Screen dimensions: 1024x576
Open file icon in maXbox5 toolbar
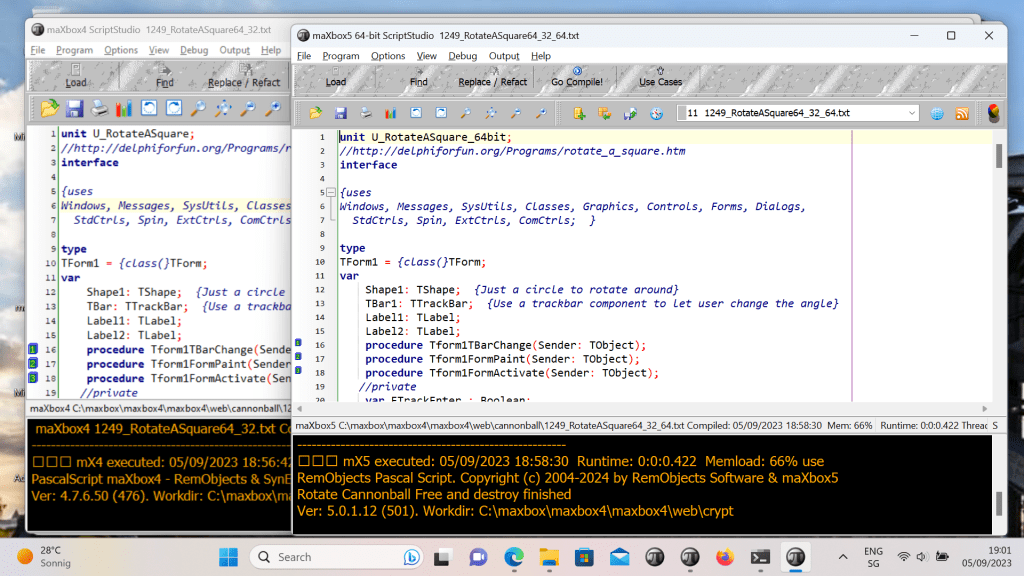(315, 113)
